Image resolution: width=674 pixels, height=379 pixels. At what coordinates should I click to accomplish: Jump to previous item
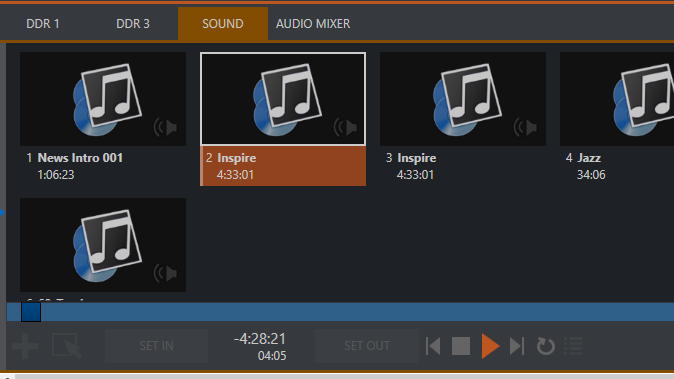tap(433, 346)
